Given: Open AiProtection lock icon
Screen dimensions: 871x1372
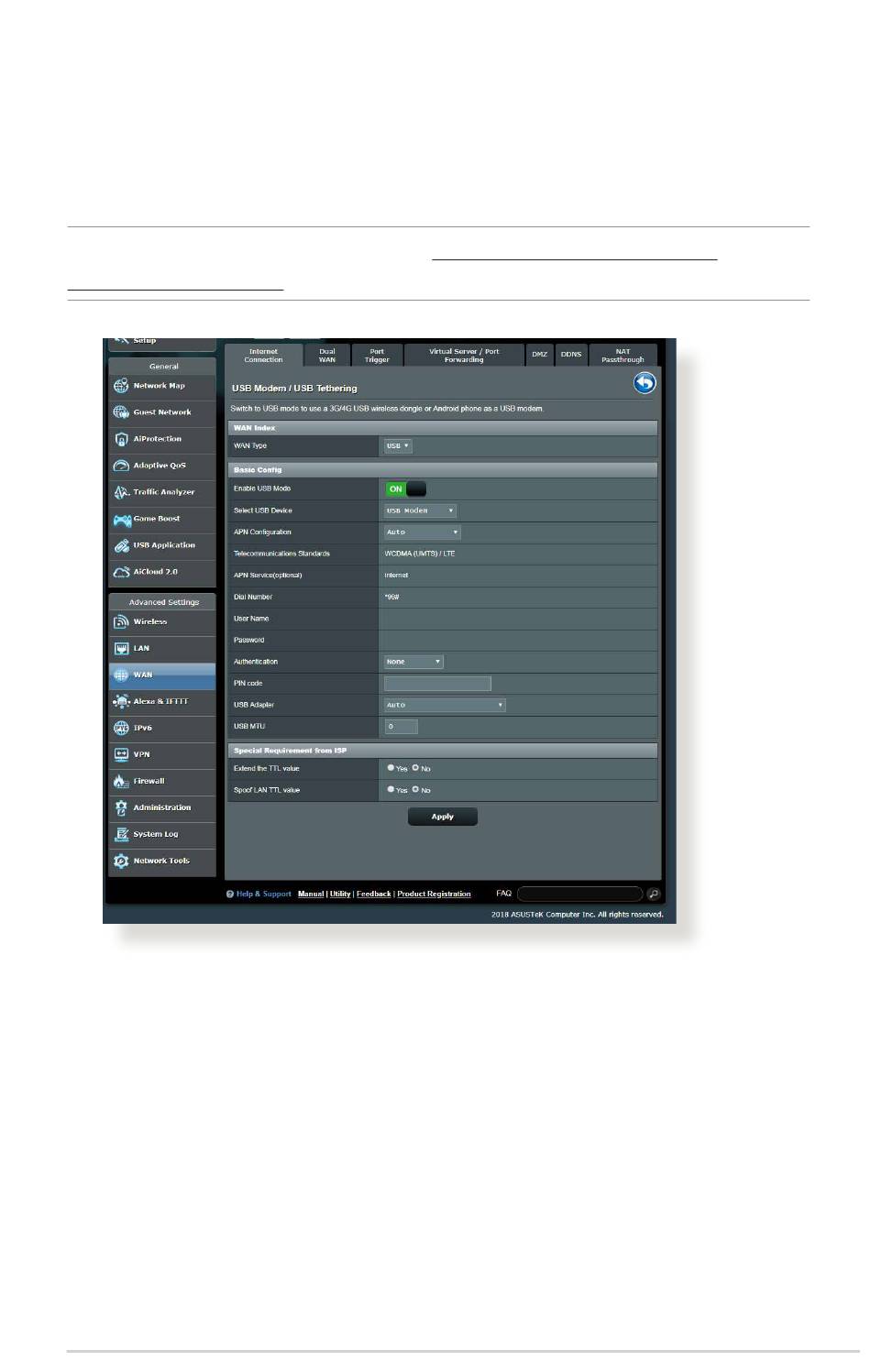Looking at the screenshot, I should [x=121, y=439].
